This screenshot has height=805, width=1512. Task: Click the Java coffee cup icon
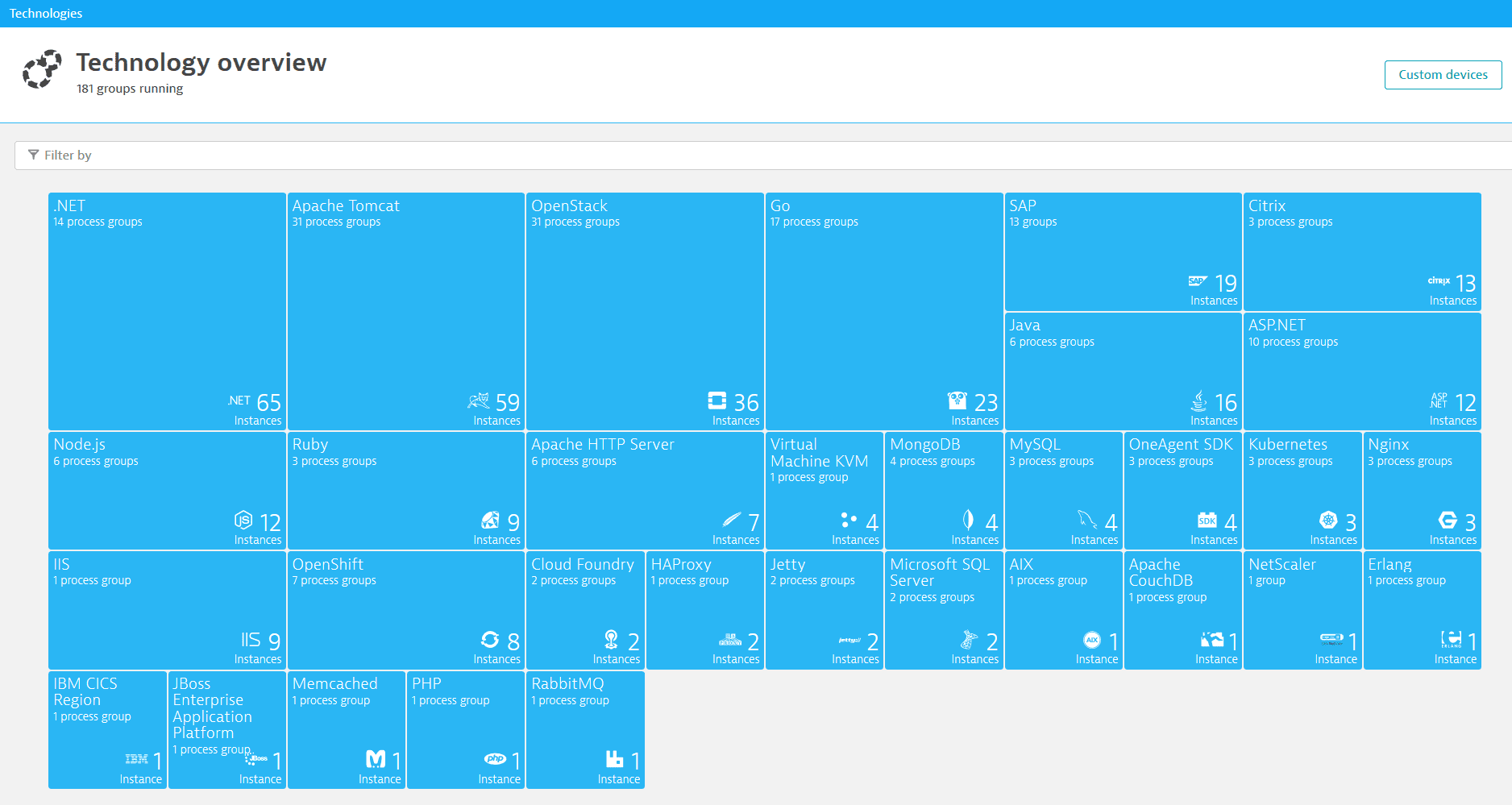1199,400
